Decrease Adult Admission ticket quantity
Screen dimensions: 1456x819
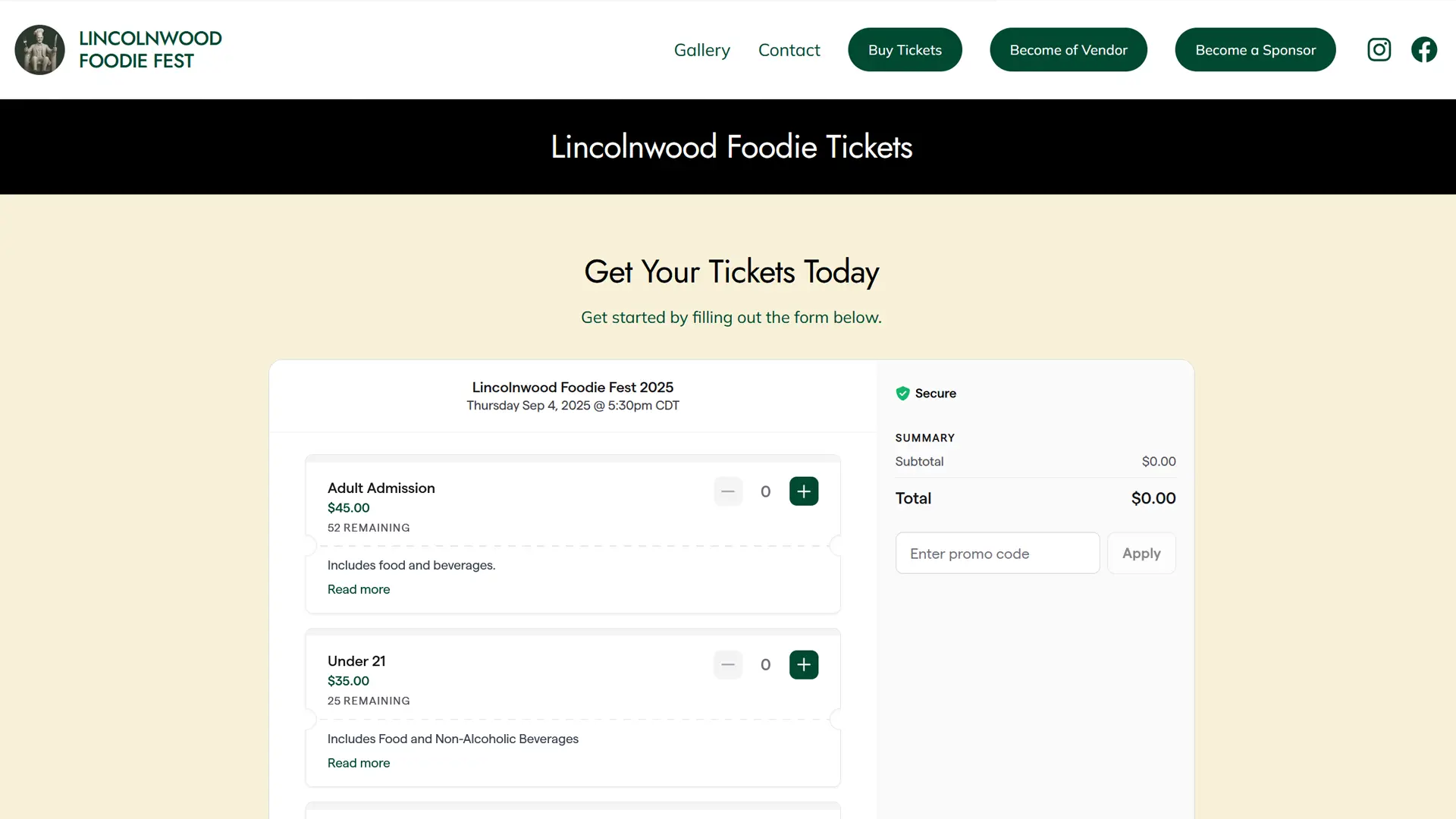728,491
